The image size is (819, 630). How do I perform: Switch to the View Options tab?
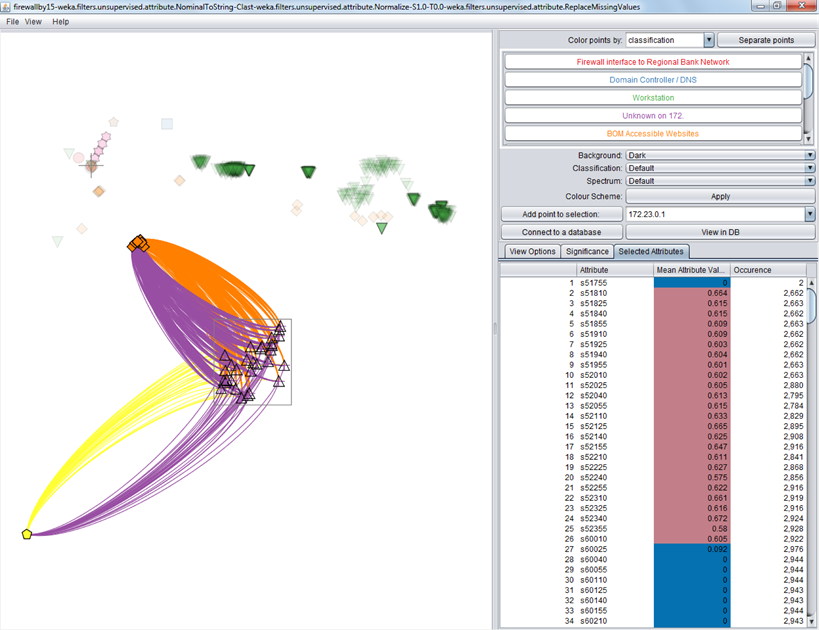click(532, 251)
